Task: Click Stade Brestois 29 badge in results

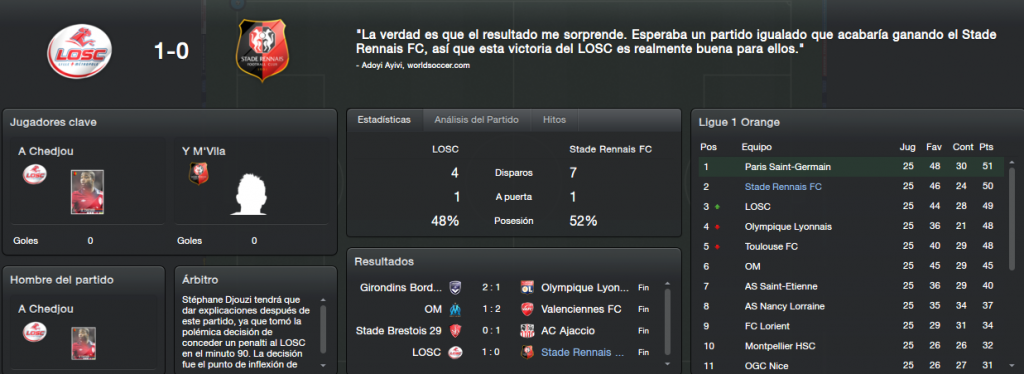Action: click(455, 331)
